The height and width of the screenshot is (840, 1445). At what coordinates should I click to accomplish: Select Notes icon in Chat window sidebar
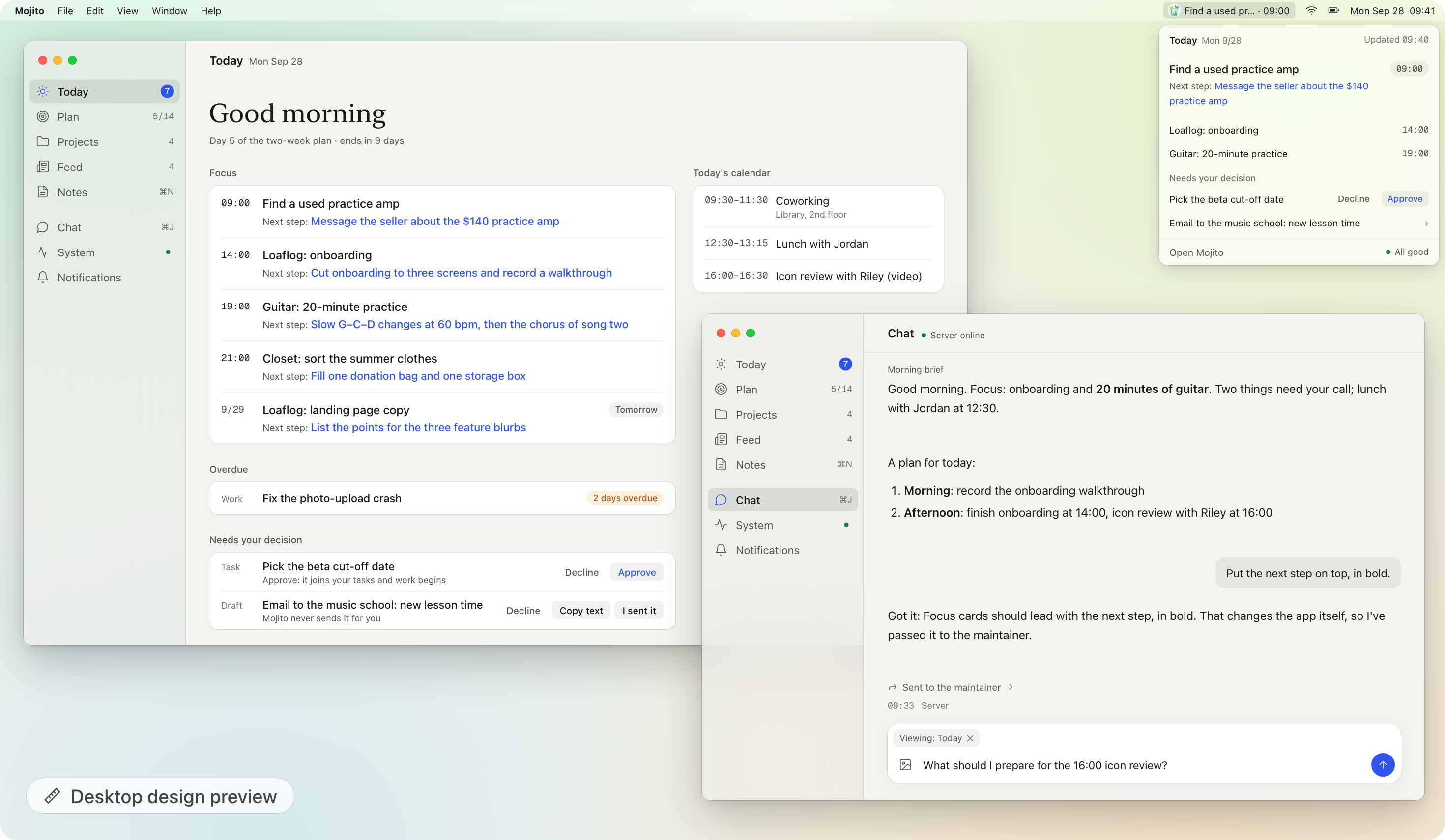[721, 464]
